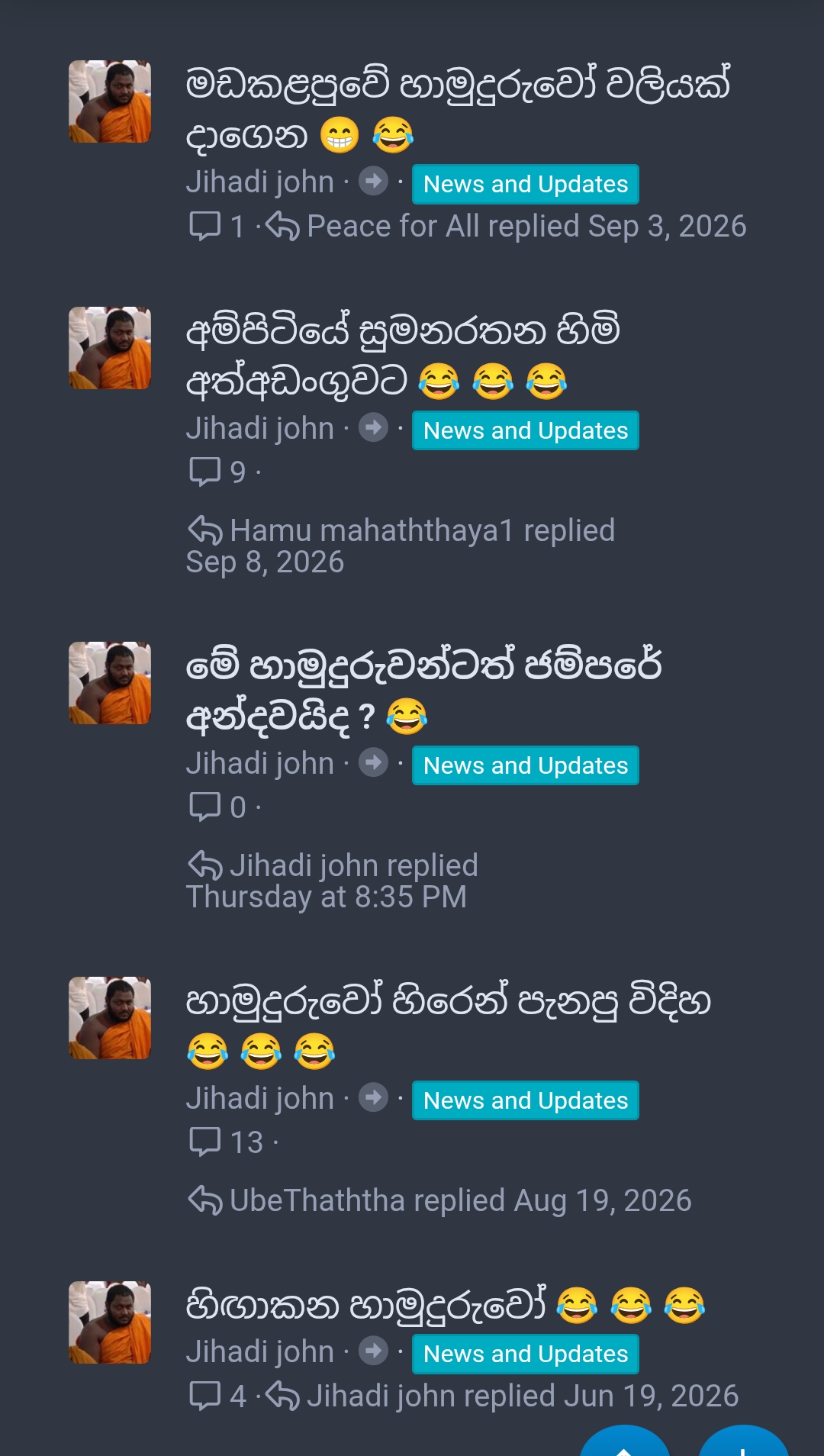The height and width of the screenshot is (1456, 824).
Task: Tap the scroll-to-top floating button
Action: tap(625, 1441)
